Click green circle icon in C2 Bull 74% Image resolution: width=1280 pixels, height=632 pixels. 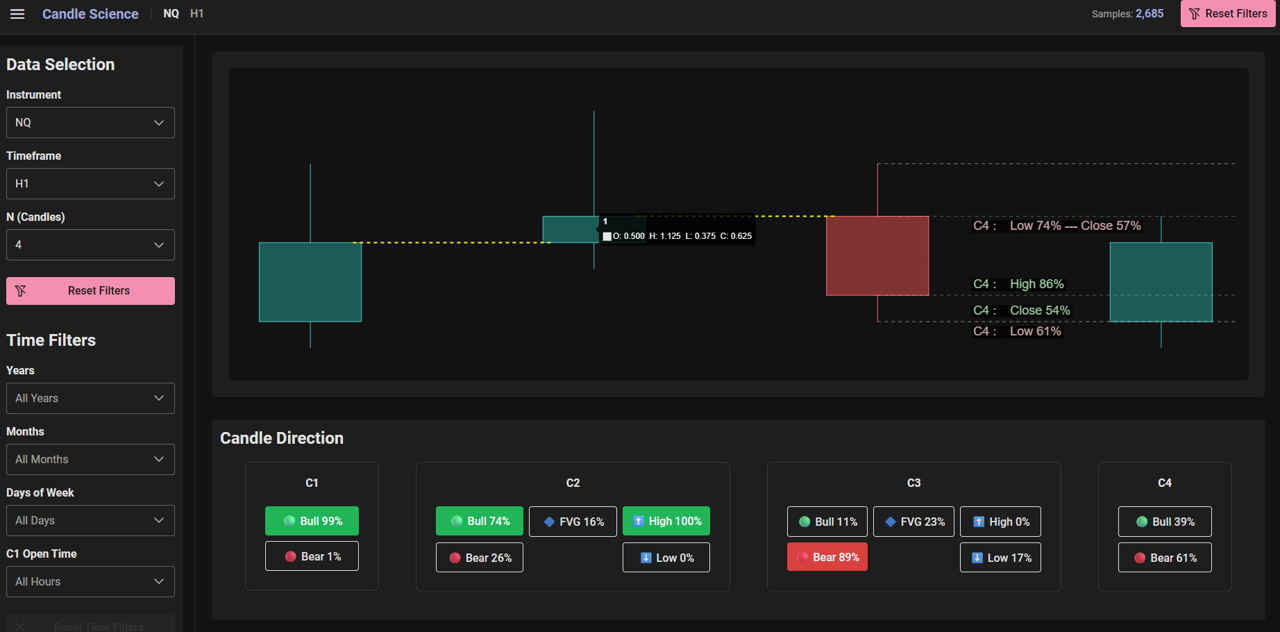(x=457, y=521)
